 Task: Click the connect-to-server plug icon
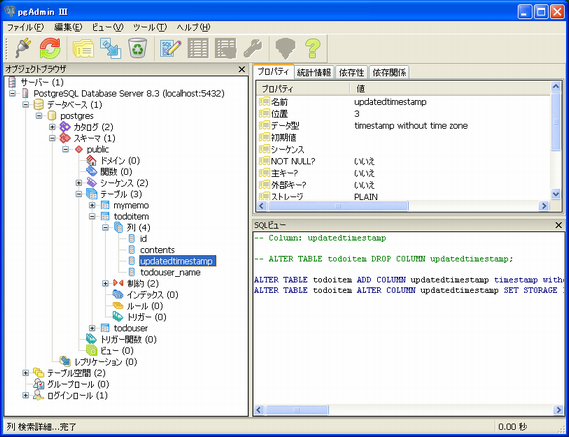point(22,48)
